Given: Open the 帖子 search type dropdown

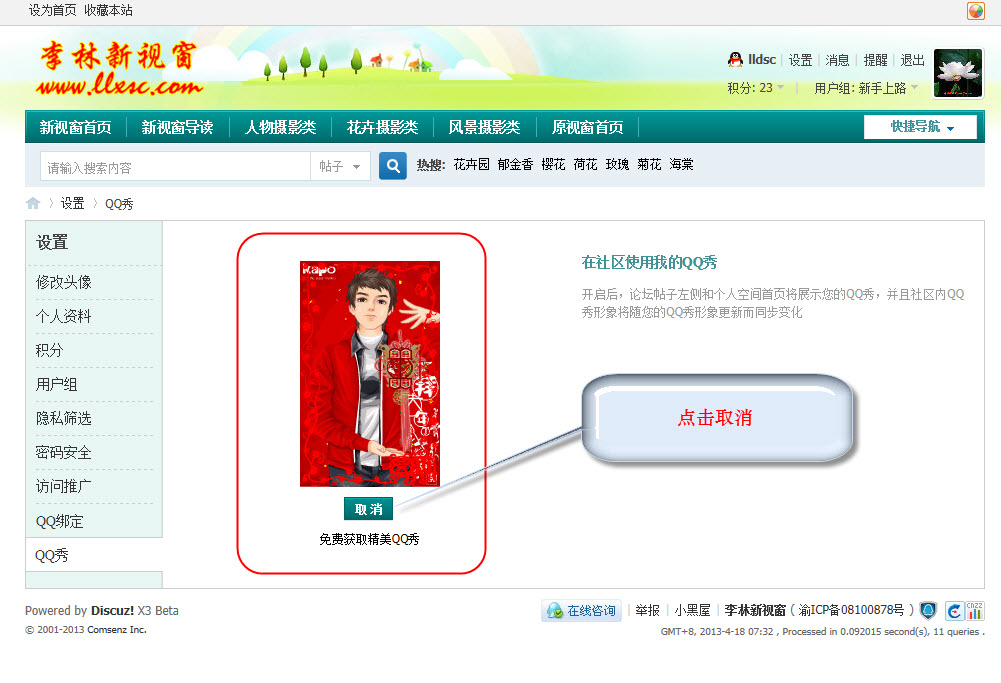Looking at the screenshot, I should coord(340,167).
